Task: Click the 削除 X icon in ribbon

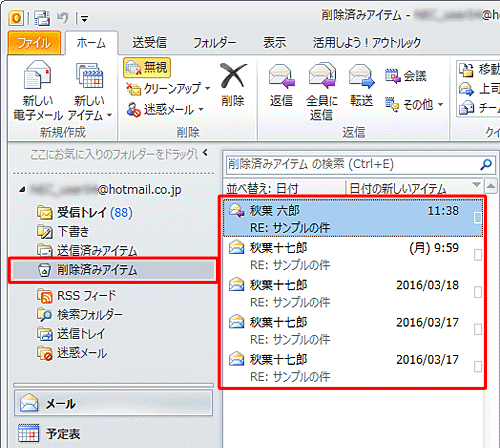Action: [x=233, y=75]
